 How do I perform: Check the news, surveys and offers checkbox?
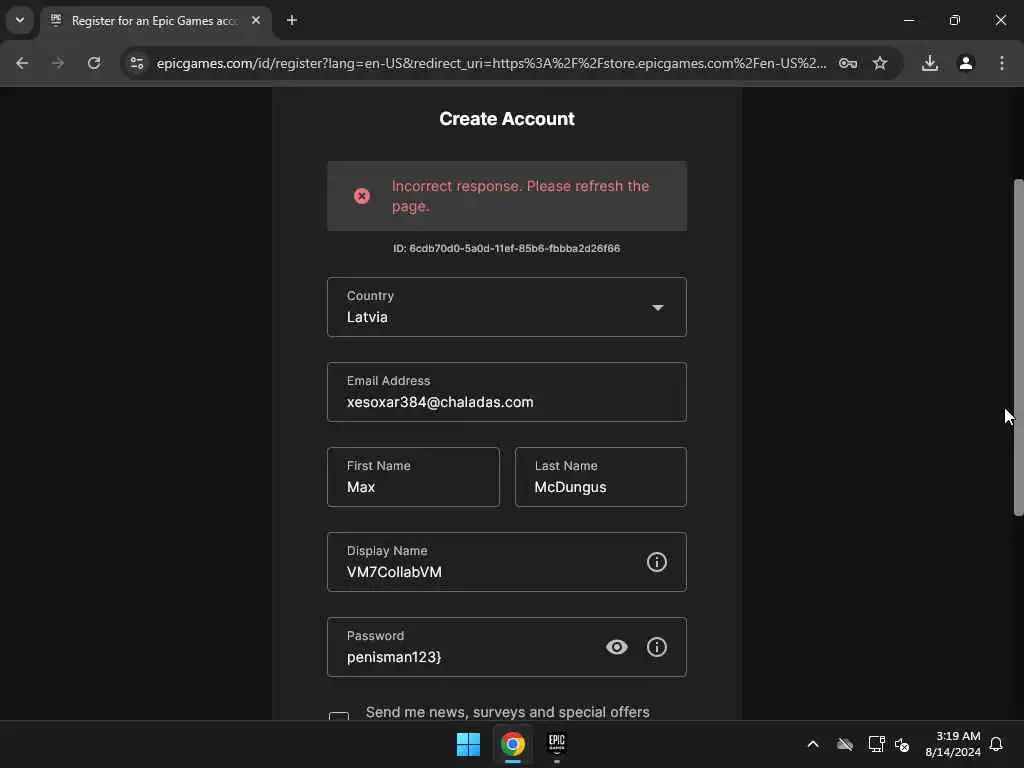point(339,716)
